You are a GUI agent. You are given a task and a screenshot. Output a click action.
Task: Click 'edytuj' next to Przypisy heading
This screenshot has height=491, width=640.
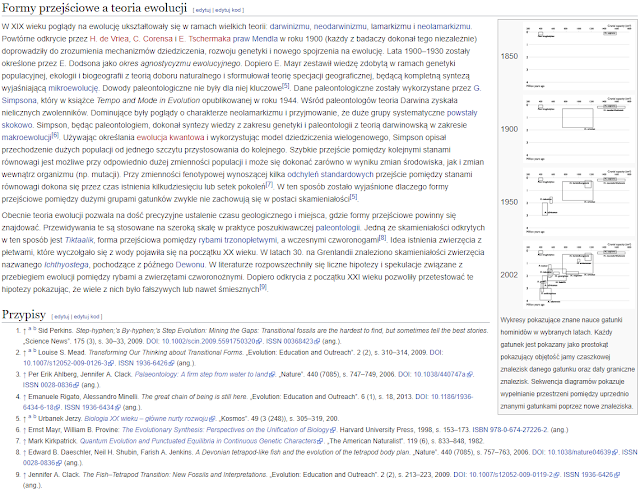(62, 317)
